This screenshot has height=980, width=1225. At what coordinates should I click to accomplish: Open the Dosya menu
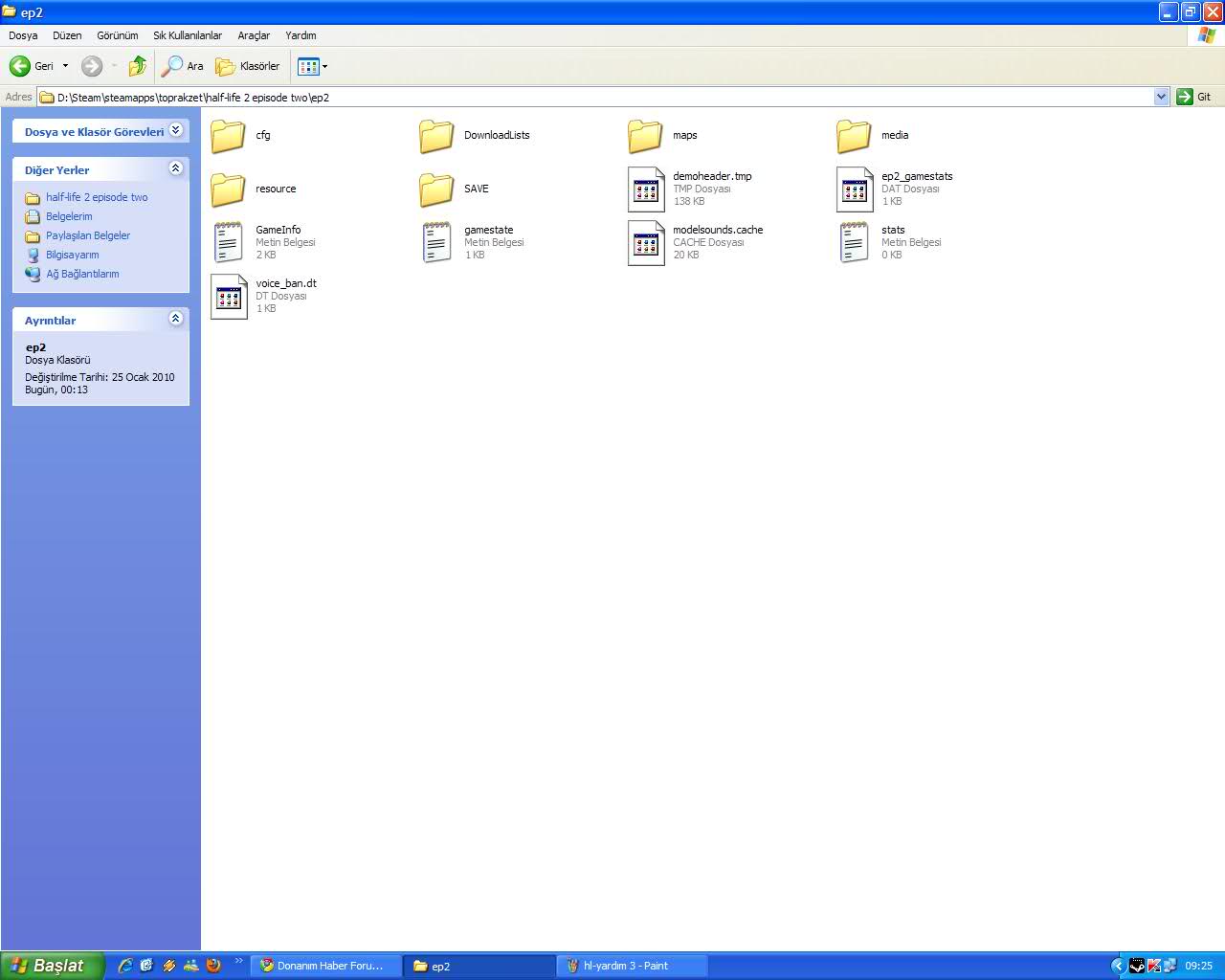click(23, 35)
